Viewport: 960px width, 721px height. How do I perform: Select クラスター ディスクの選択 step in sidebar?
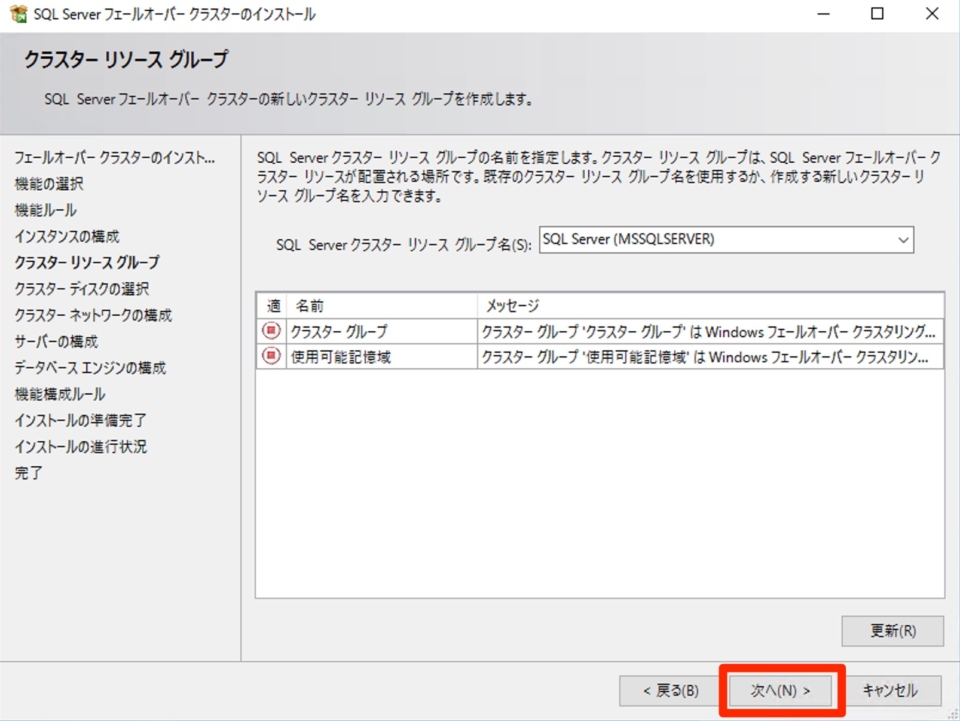coord(81,289)
